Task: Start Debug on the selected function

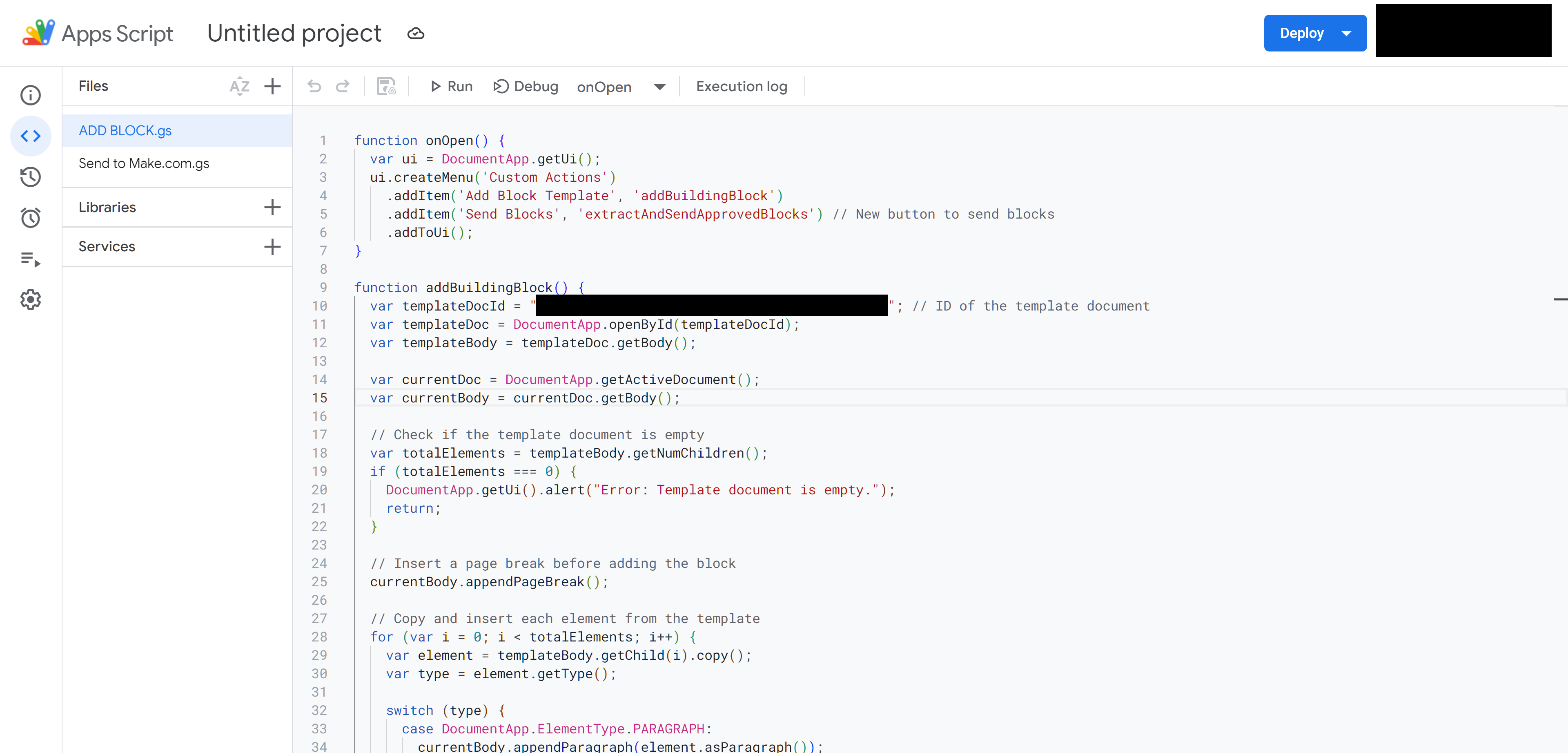Action: click(525, 87)
